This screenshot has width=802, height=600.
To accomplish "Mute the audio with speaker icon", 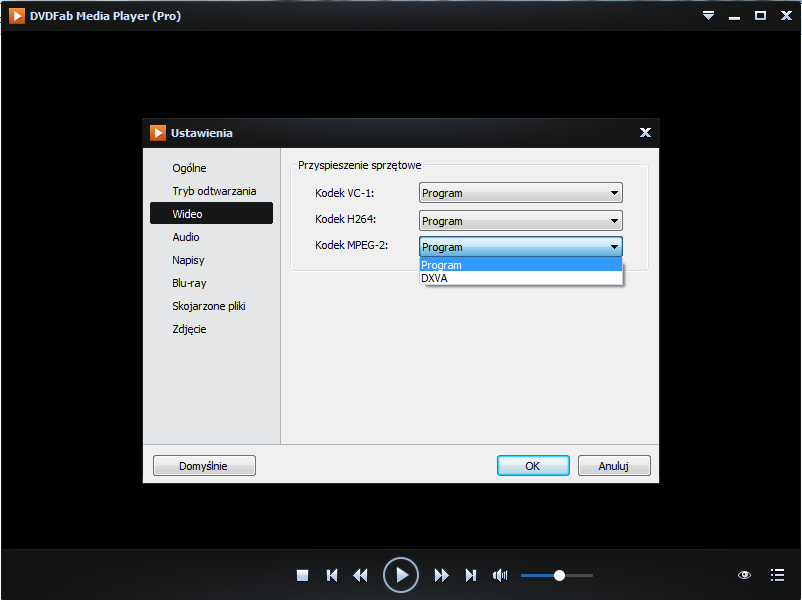I will [x=500, y=575].
